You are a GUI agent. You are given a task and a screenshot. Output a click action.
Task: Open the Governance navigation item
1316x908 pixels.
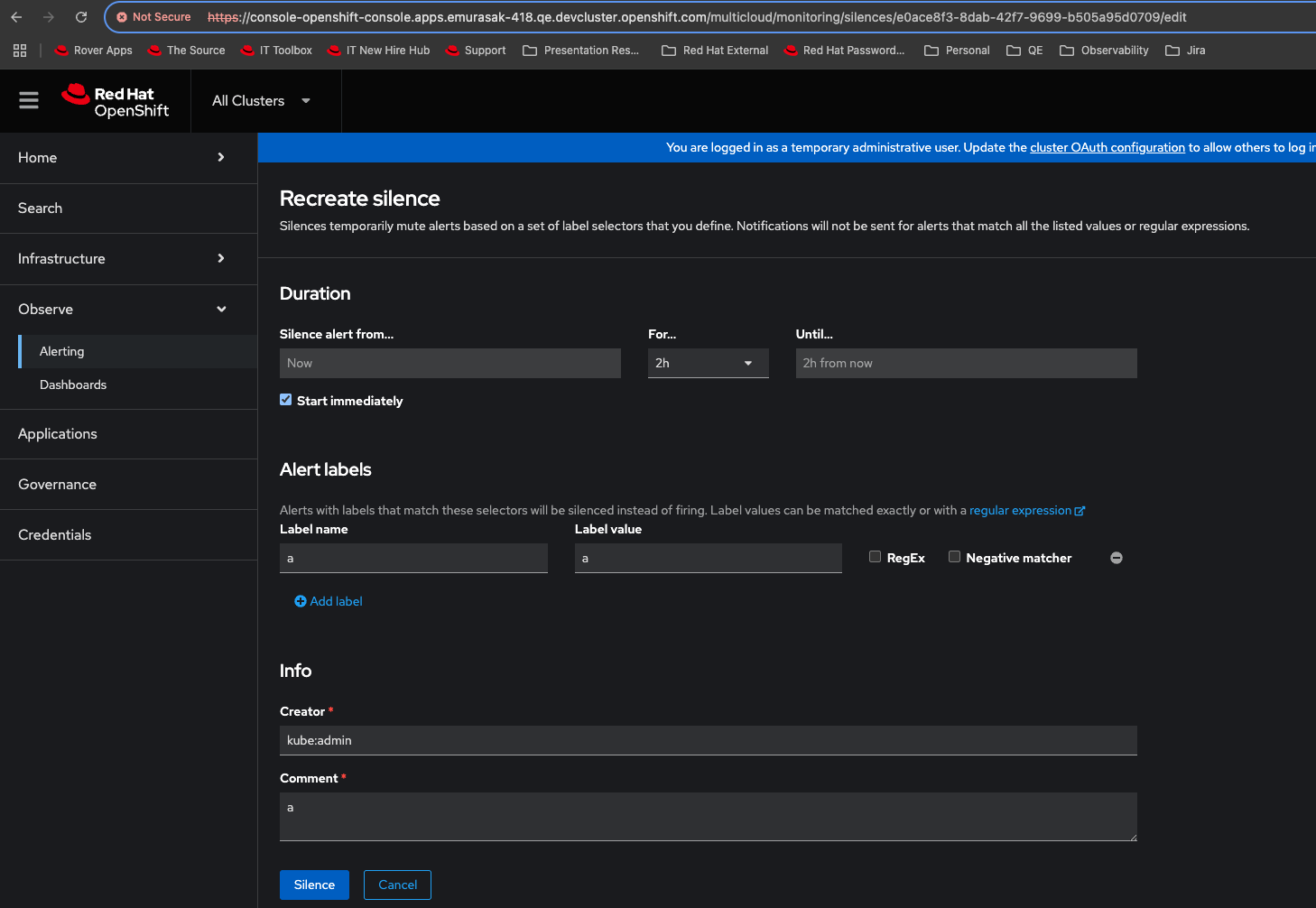[58, 485]
